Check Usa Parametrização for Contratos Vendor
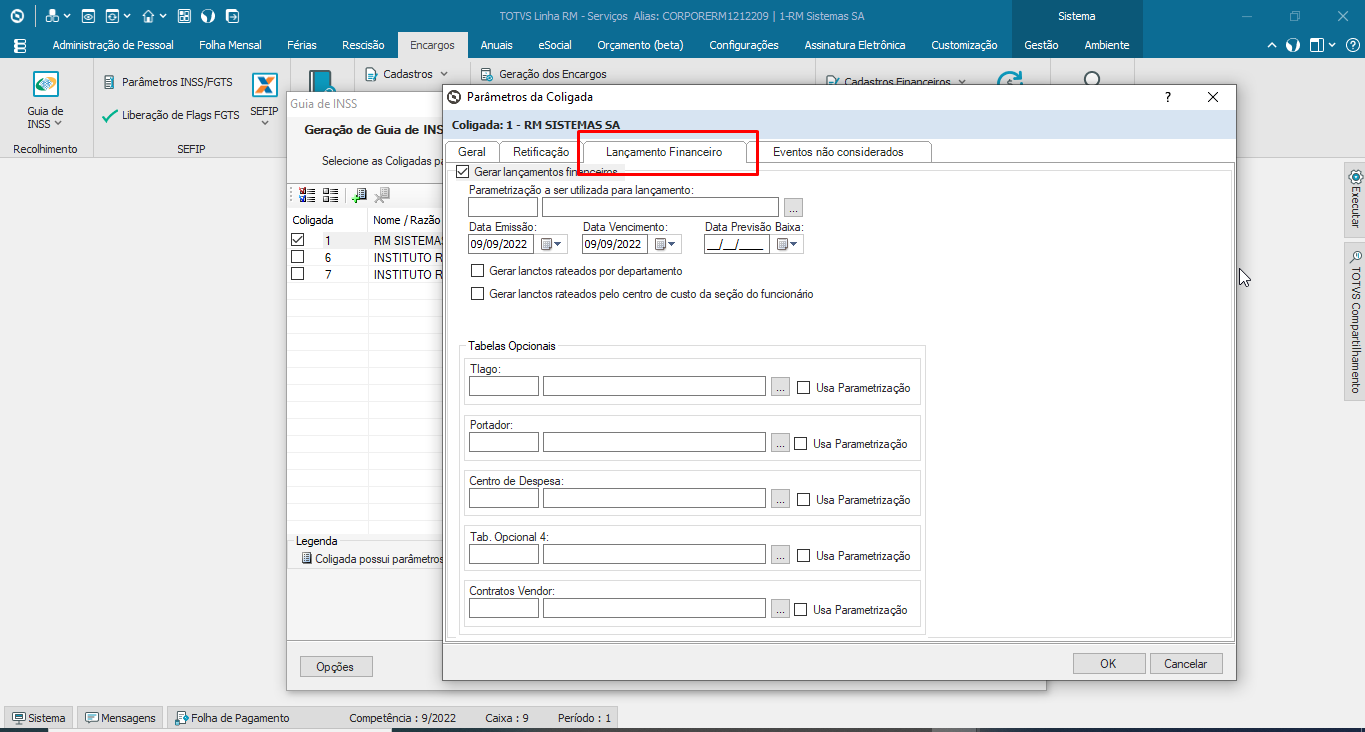The width and height of the screenshot is (1365, 732). pyautogui.click(x=800, y=610)
